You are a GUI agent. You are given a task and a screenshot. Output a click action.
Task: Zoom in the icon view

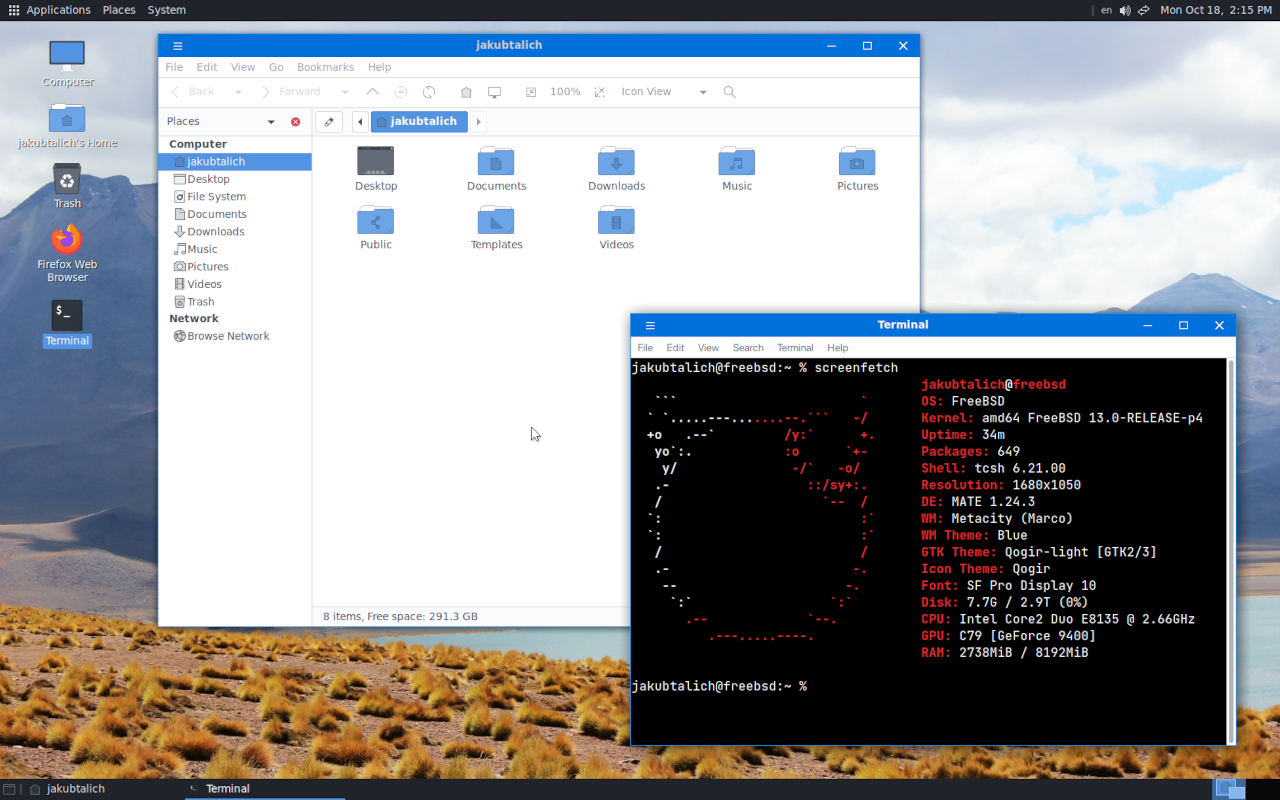[x=599, y=92]
